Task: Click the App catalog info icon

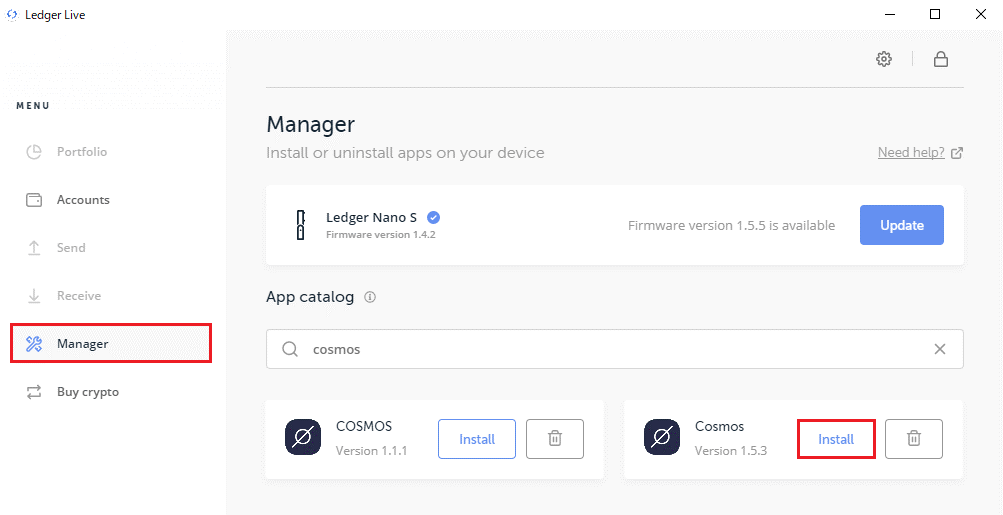Action: click(x=370, y=297)
